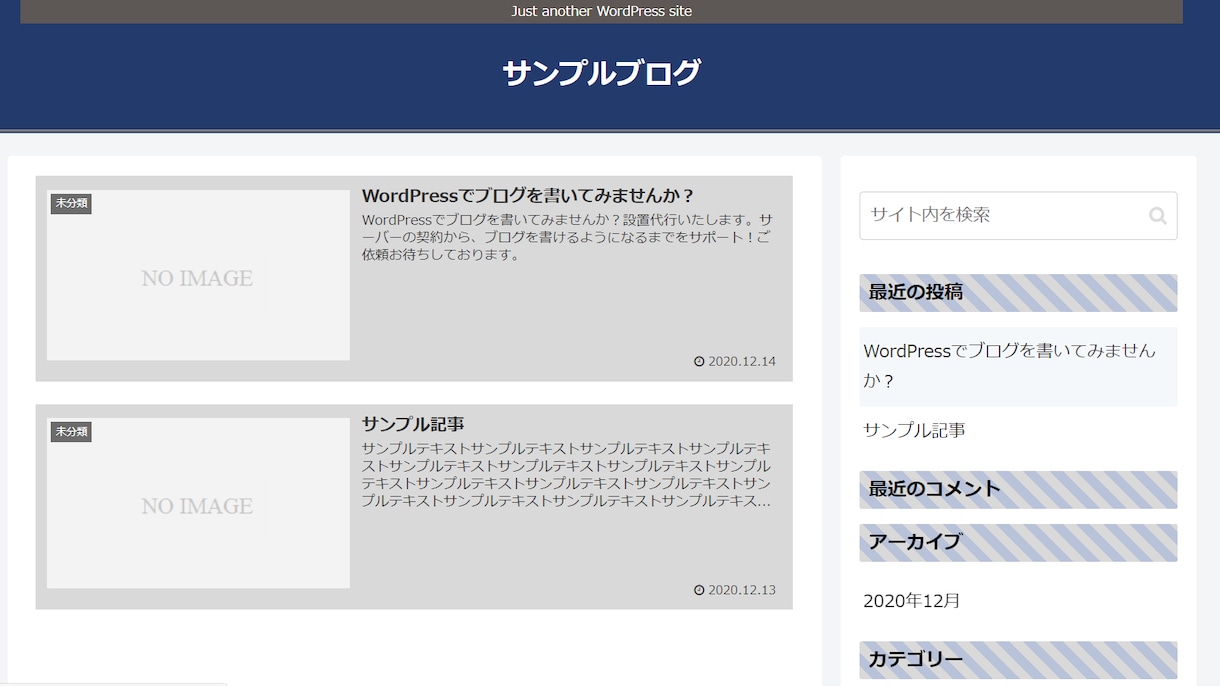Click the date 2020.12.14
The height and width of the screenshot is (686, 1220).
742,362
